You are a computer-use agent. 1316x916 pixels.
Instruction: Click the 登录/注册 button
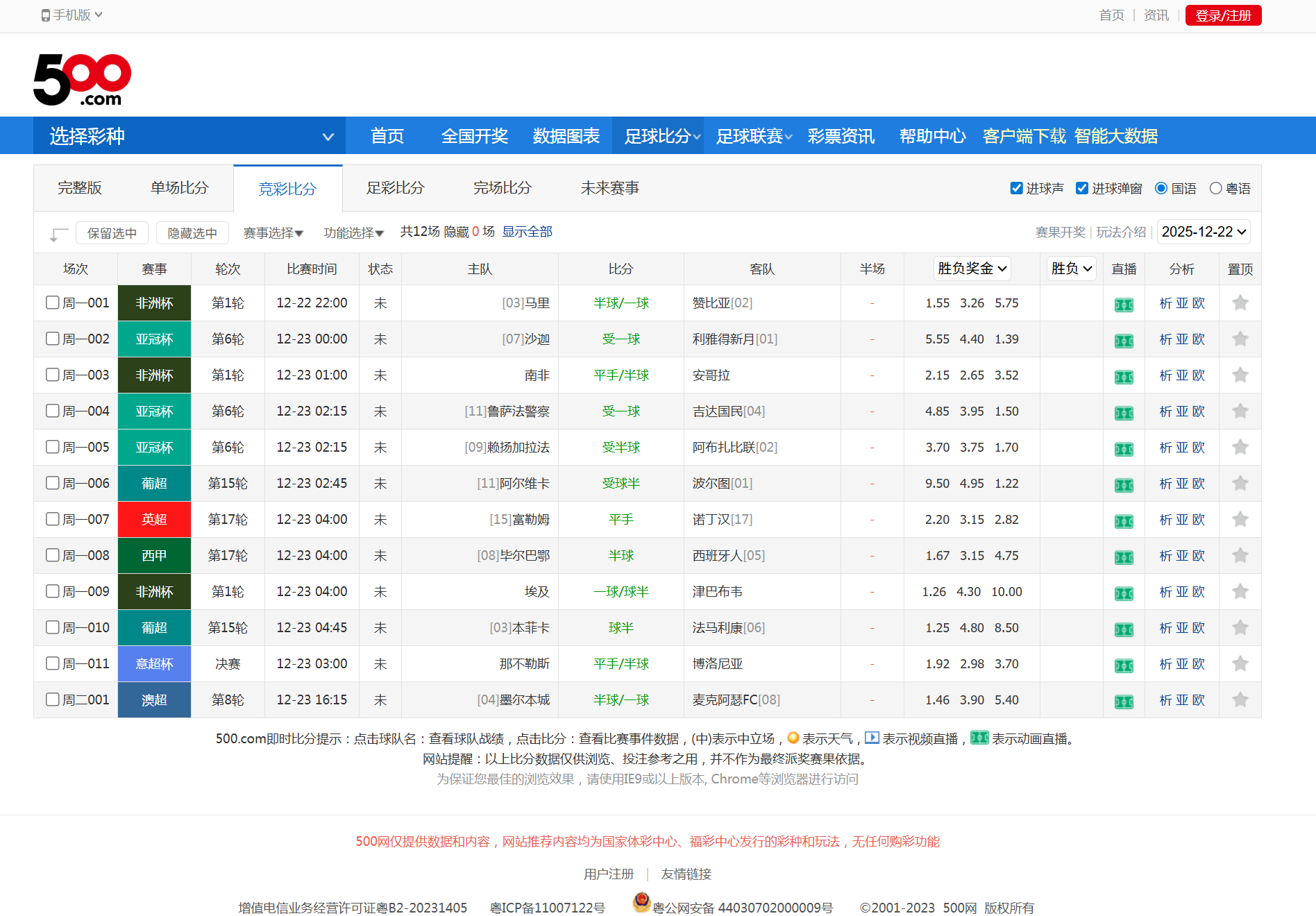(x=1223, y=15)
